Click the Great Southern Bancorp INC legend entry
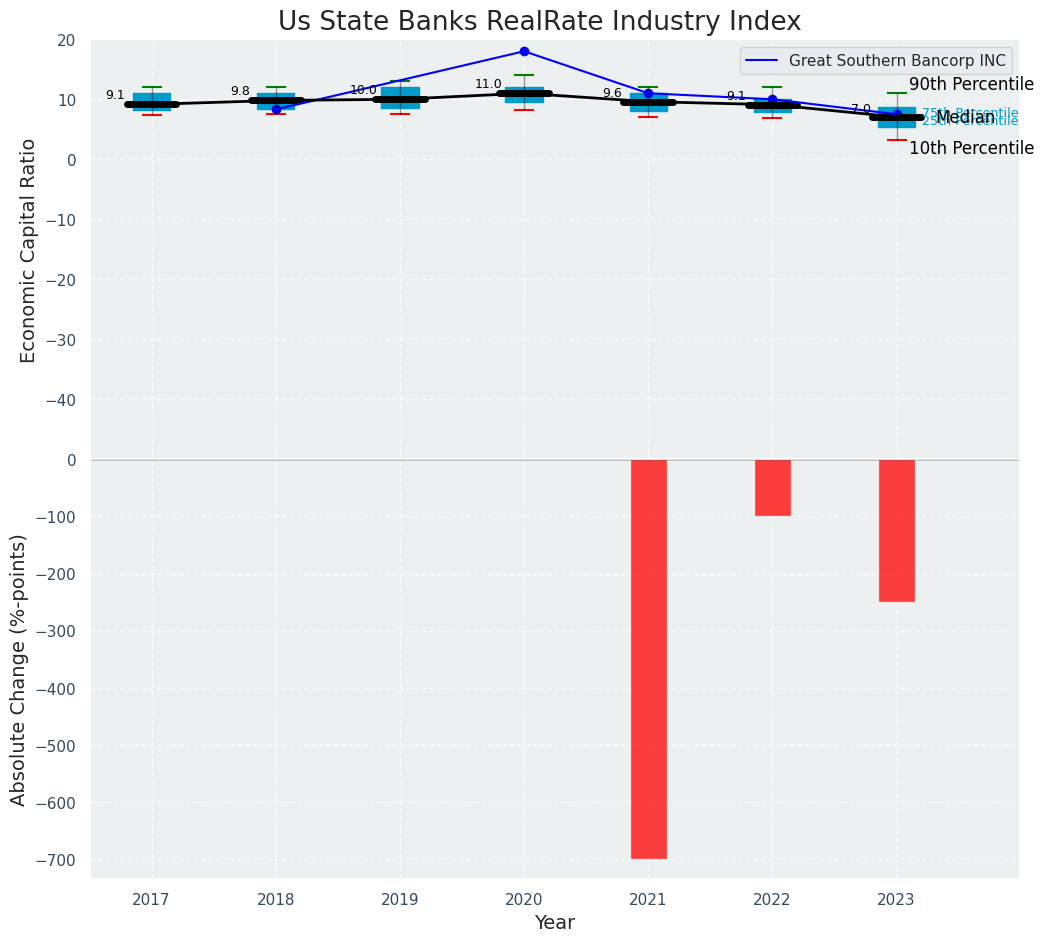 click(896, 61)
